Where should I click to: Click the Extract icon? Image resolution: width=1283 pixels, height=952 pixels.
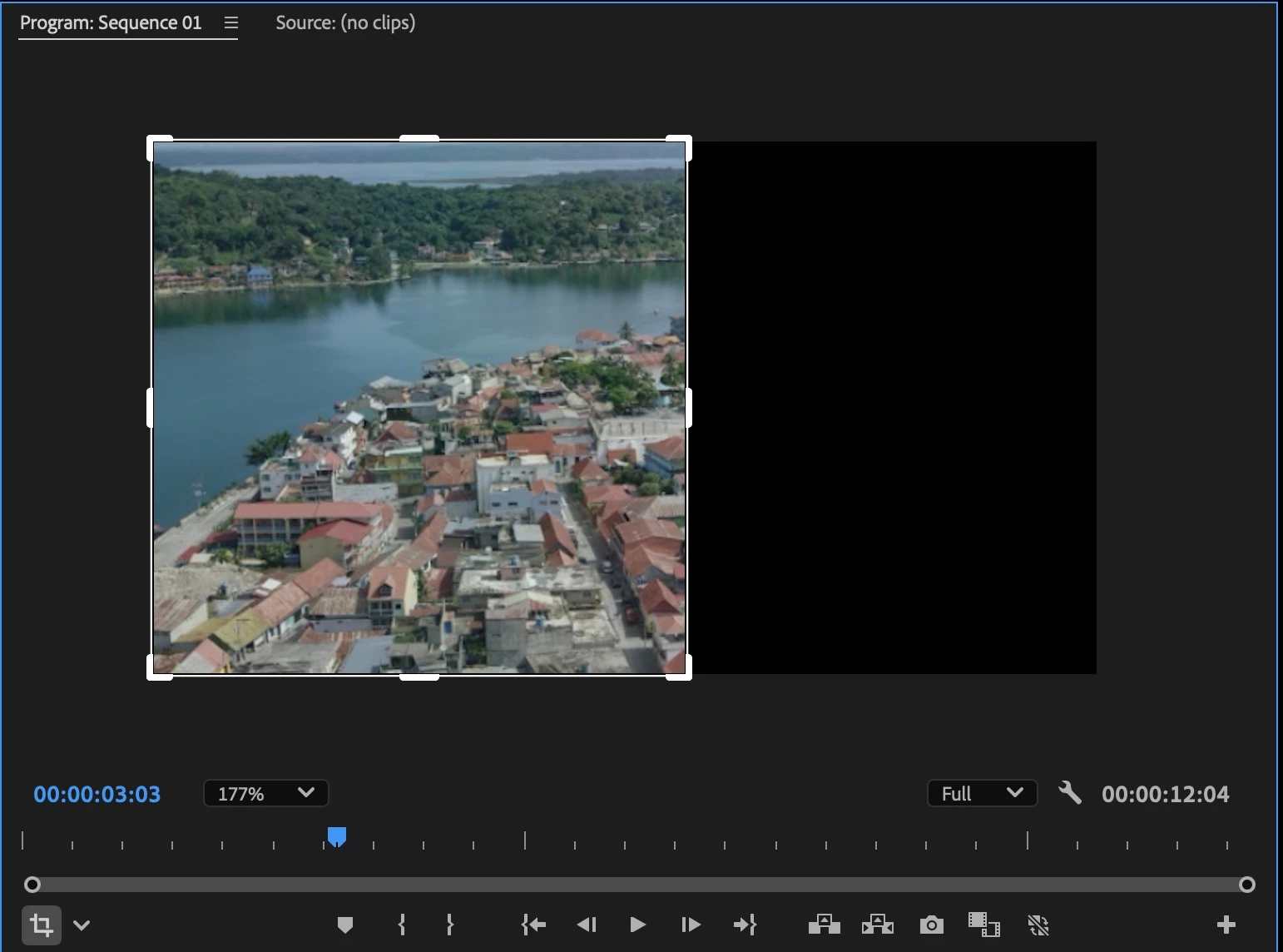pyautogui.click(x=877, y=925)
